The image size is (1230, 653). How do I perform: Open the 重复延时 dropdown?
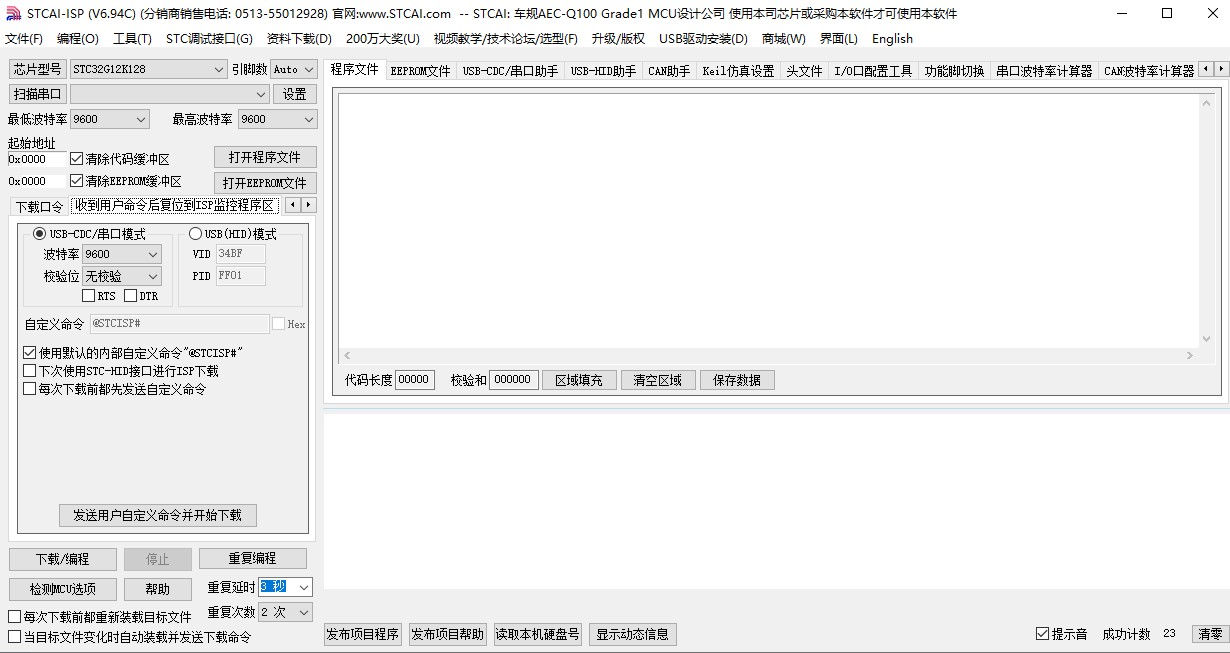[x=286, y=587]
